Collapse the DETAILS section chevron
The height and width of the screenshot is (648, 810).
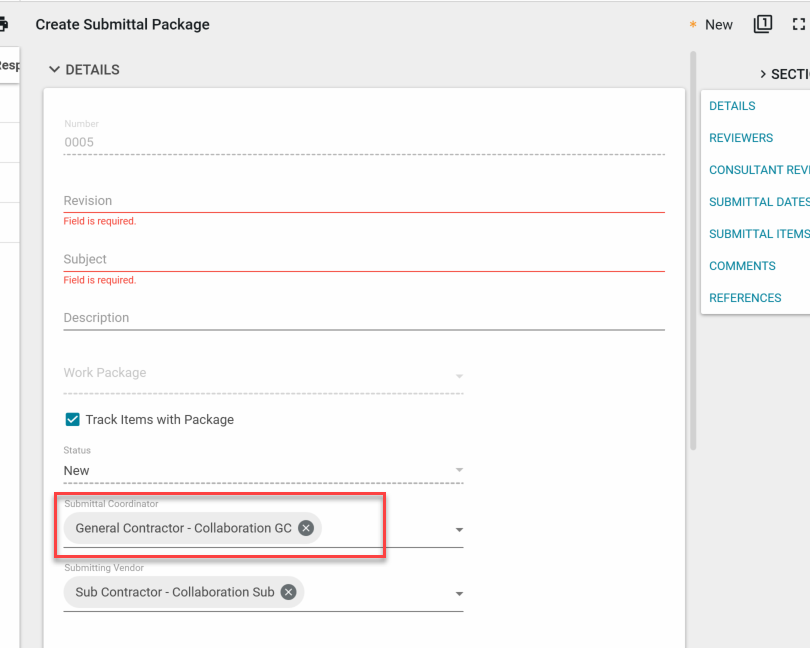coord(54,70)
